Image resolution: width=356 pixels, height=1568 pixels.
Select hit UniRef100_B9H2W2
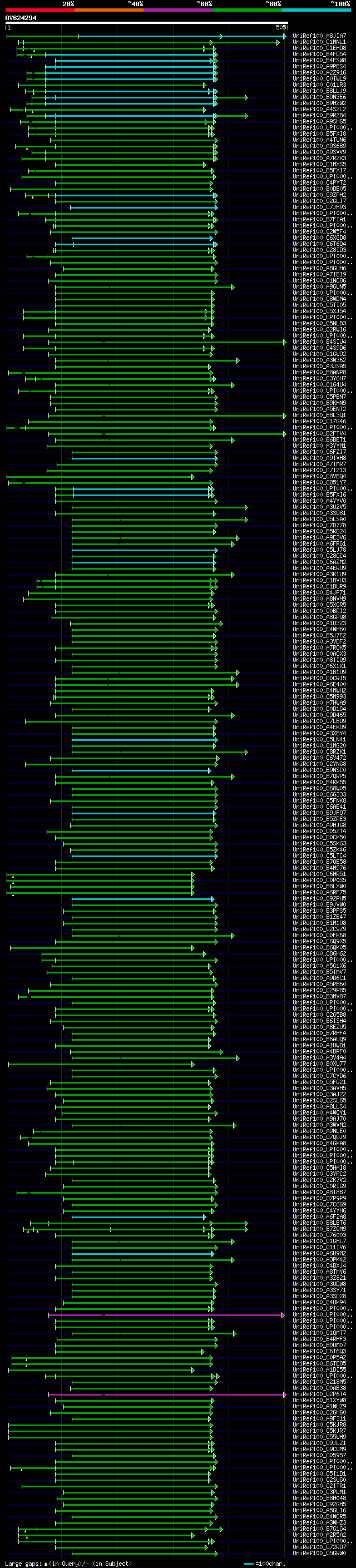319,103
